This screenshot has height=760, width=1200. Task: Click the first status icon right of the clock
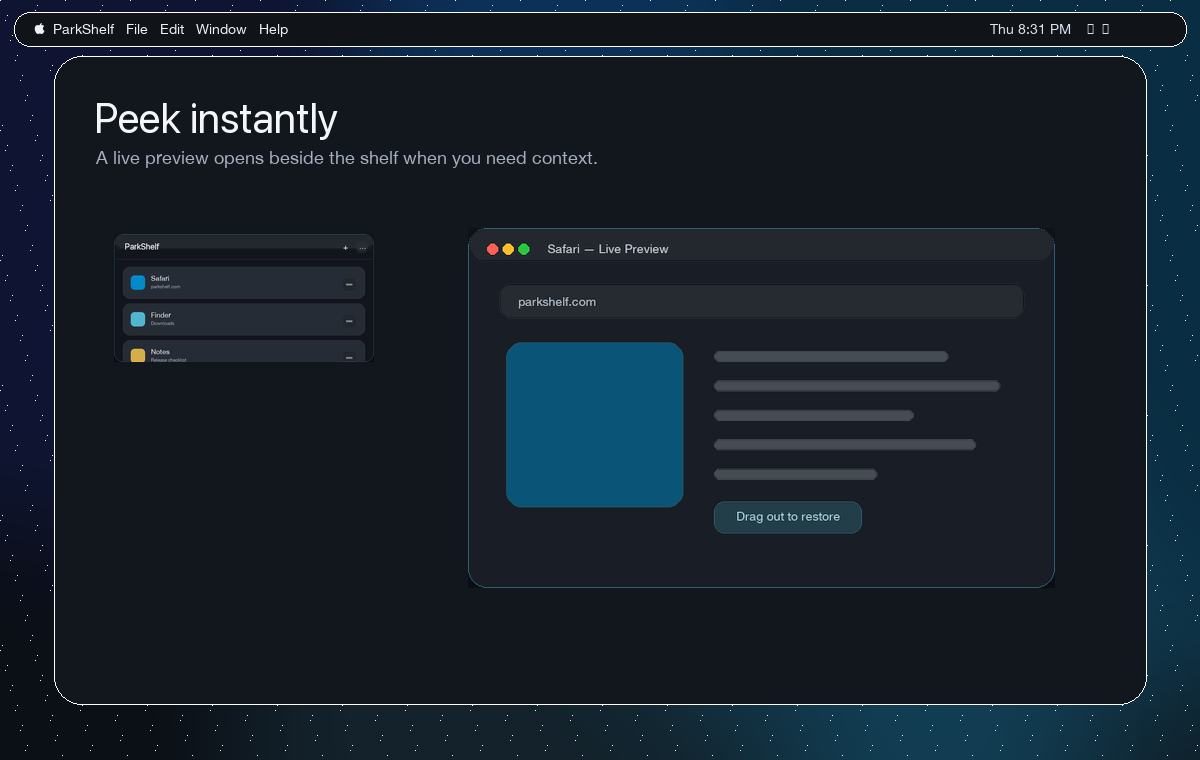point(1091,29)
